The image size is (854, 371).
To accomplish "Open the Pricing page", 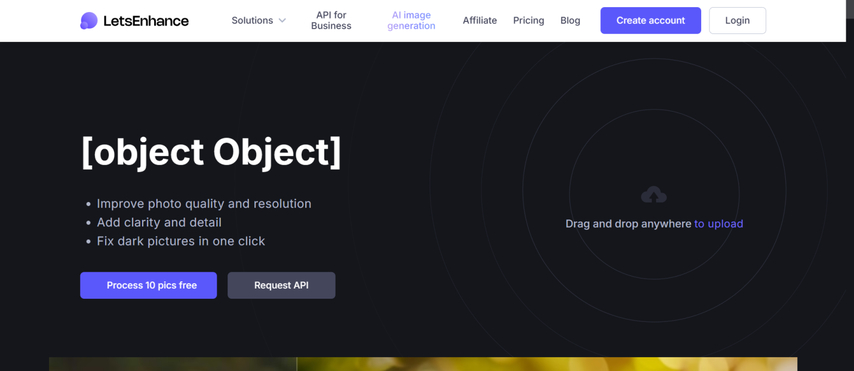I will (x=528, y=21).
